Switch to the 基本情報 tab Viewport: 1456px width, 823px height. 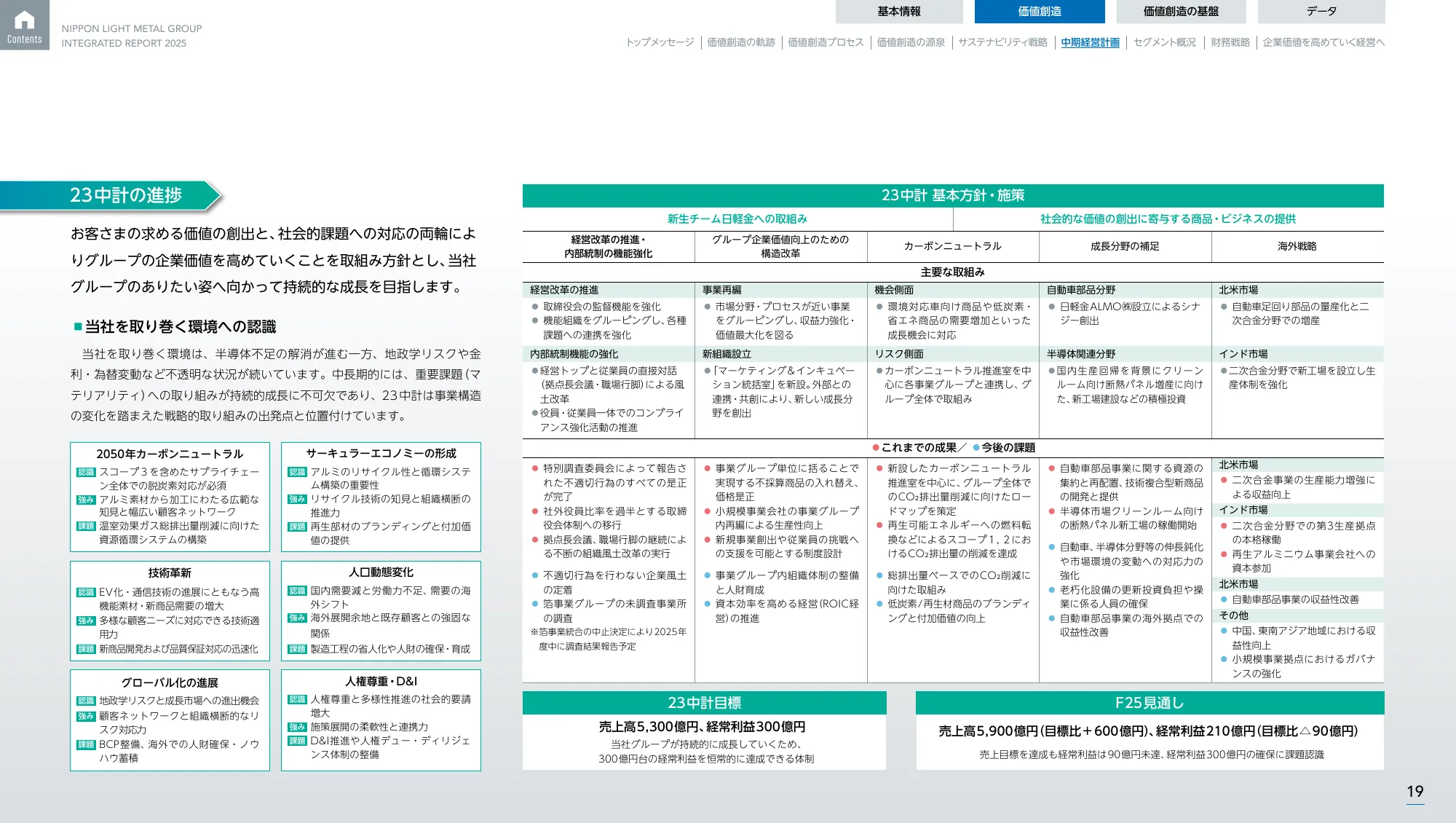(903, 11)
